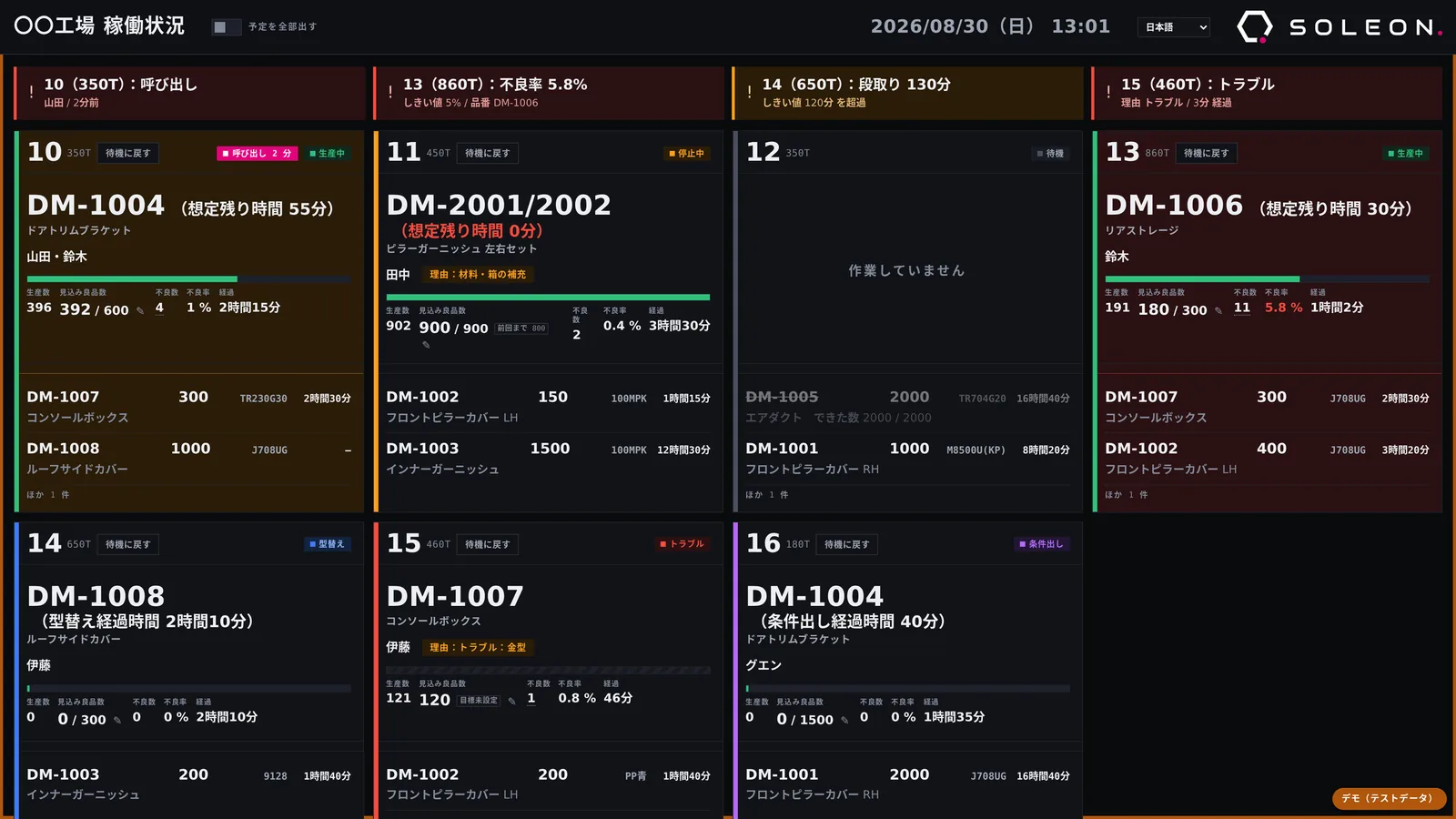Click machine 10 production progress bar

(x=188, y=279)
